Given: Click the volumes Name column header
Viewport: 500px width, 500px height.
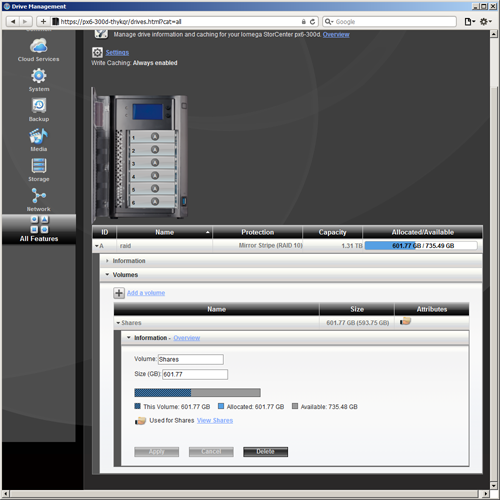Looking at the screenshot, I should click(x=217, y=309).
